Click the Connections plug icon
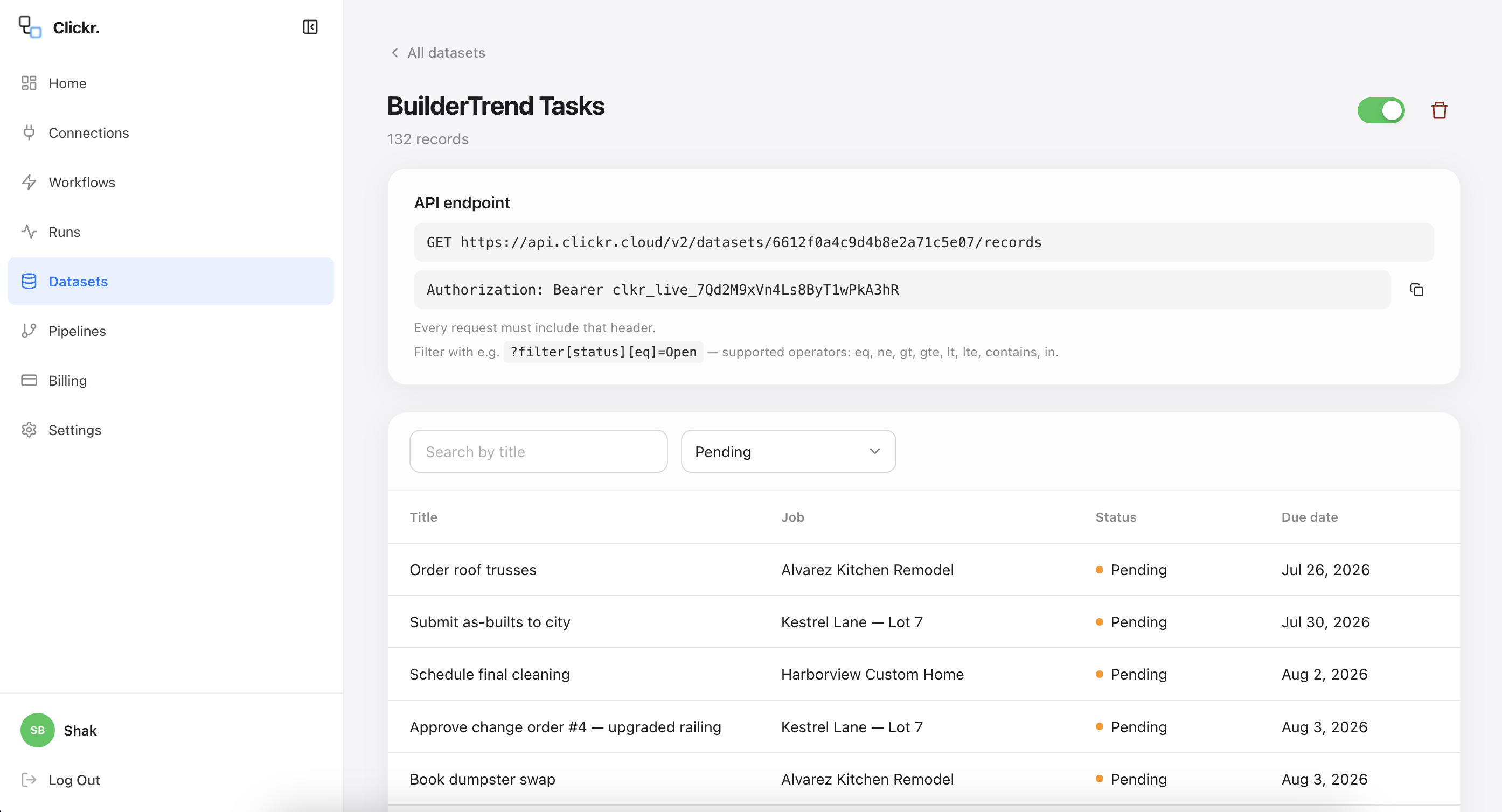1502x812 pixels. (x=29, y=133)
